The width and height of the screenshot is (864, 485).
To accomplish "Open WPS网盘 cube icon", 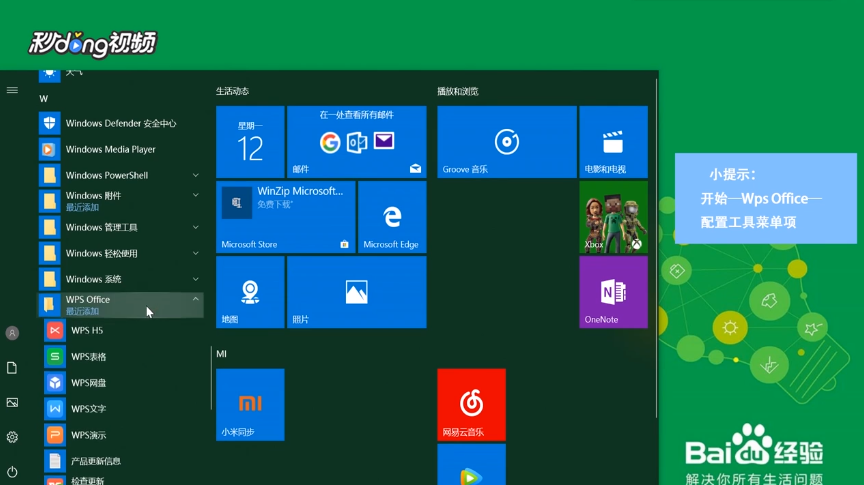I will tap(55, 382).
